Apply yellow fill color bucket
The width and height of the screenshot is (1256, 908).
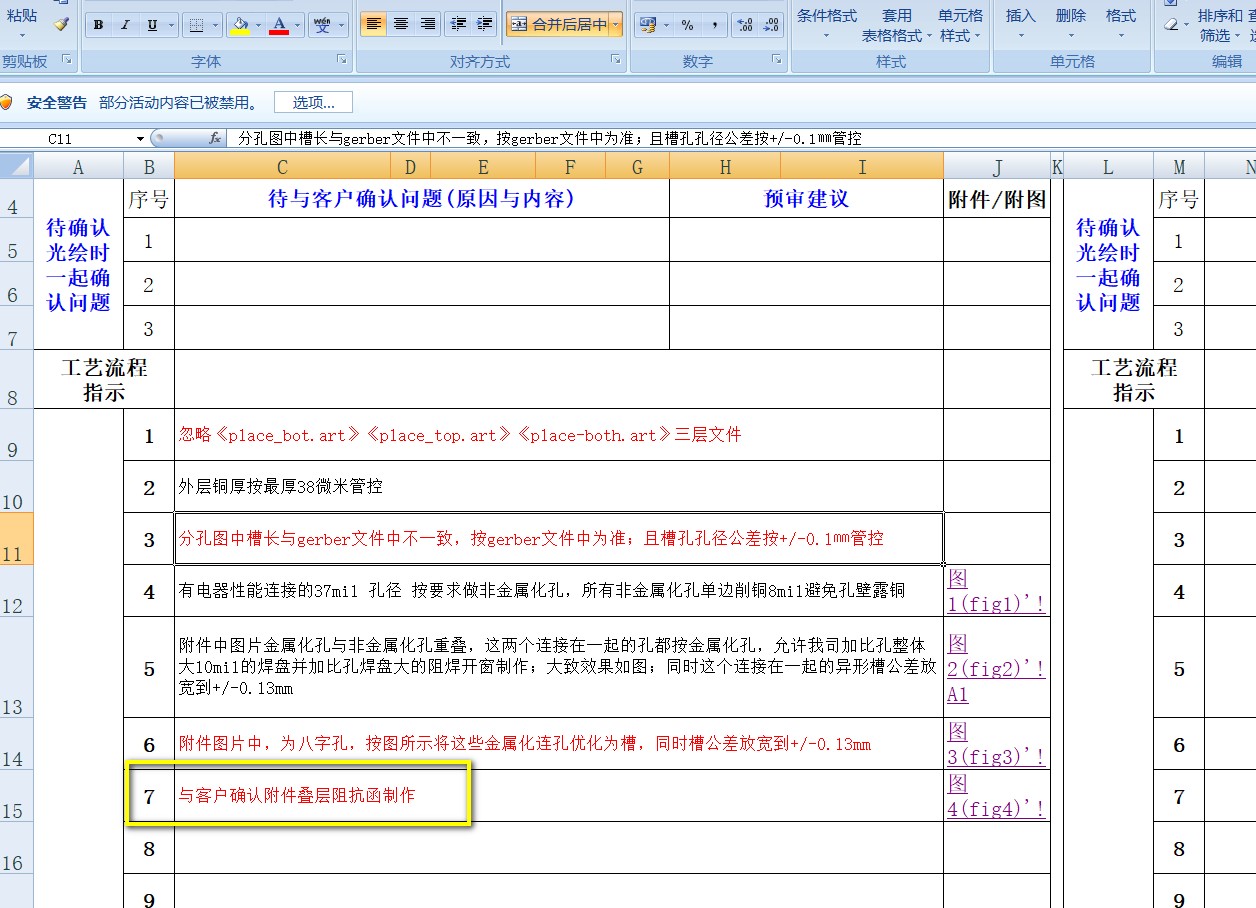tap(240, 25)
